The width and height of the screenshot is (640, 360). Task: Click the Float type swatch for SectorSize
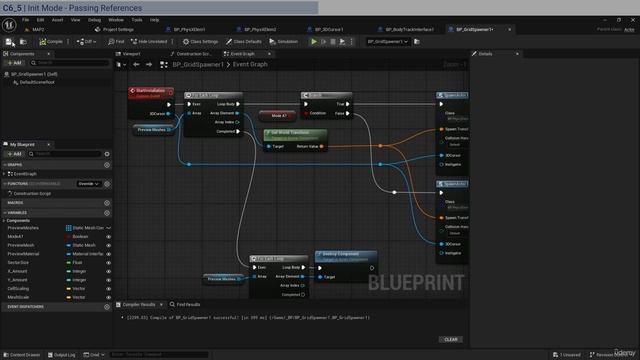[69, 263]
